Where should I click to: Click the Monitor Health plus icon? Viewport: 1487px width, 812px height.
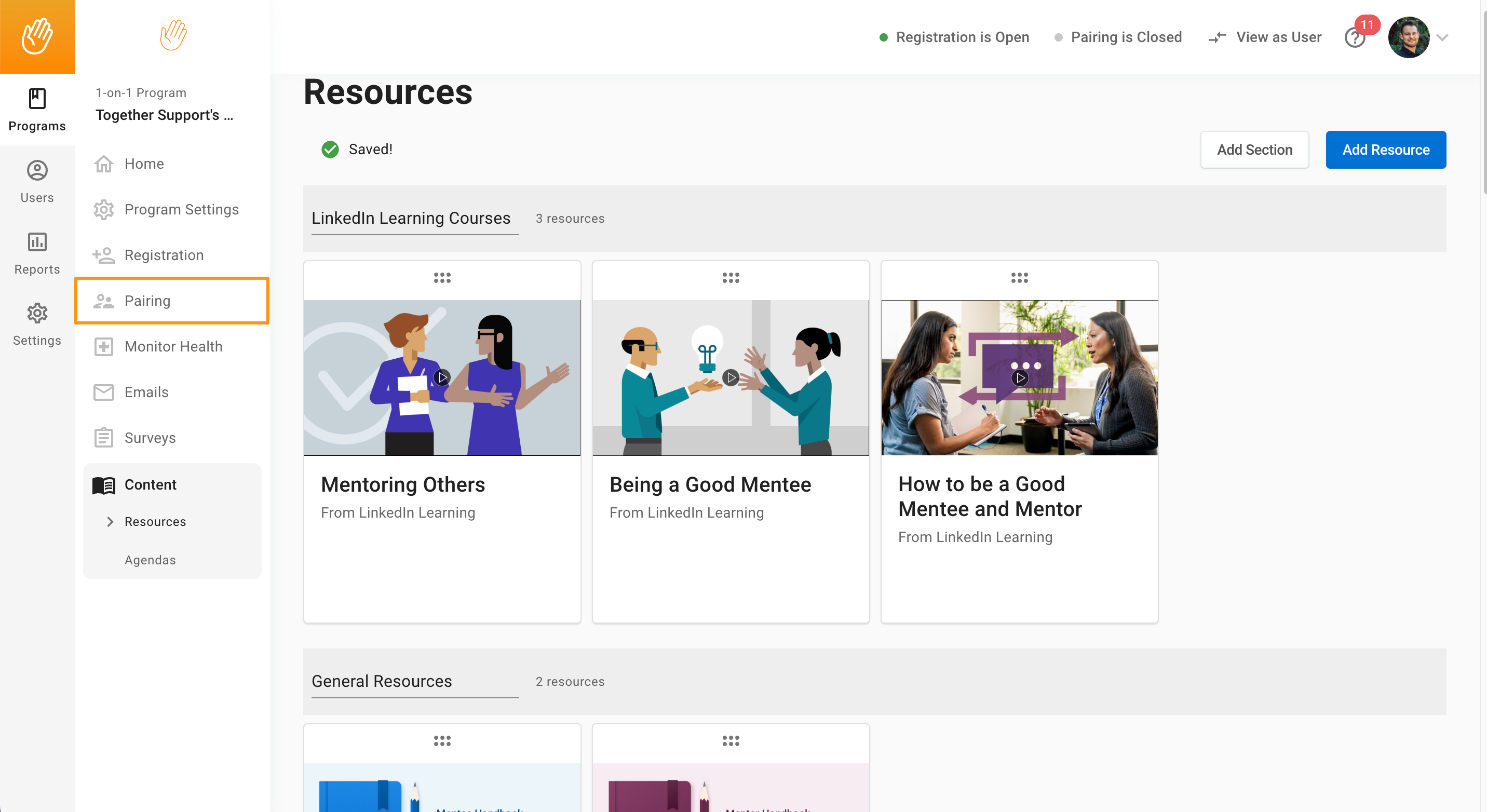(x=104, y=346)
